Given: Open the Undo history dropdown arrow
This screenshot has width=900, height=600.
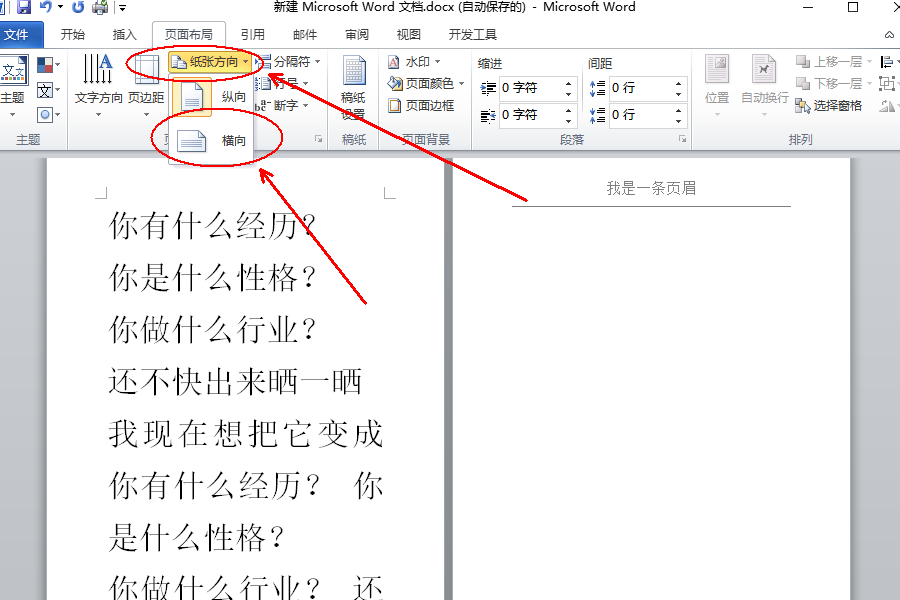Looking at the screenshot, I should click(60, 7).
